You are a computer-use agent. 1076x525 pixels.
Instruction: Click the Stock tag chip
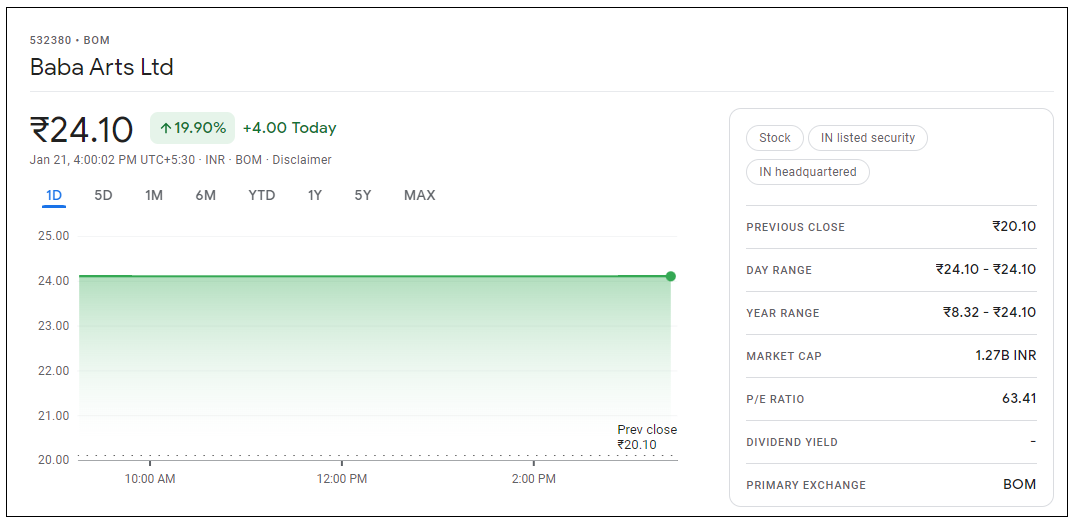[x=774, y=138]
